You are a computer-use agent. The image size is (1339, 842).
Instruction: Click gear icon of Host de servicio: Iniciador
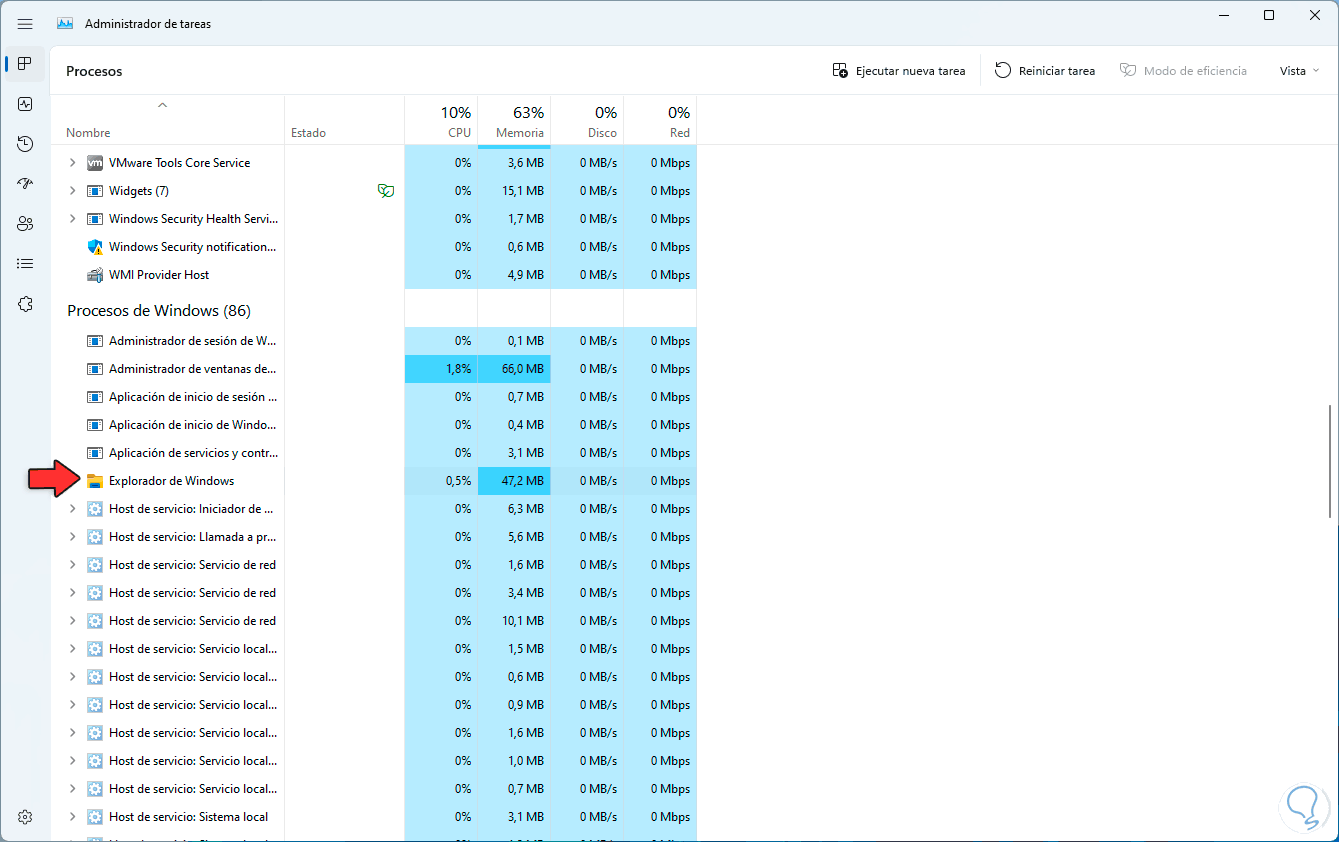[x=95, y=509]
